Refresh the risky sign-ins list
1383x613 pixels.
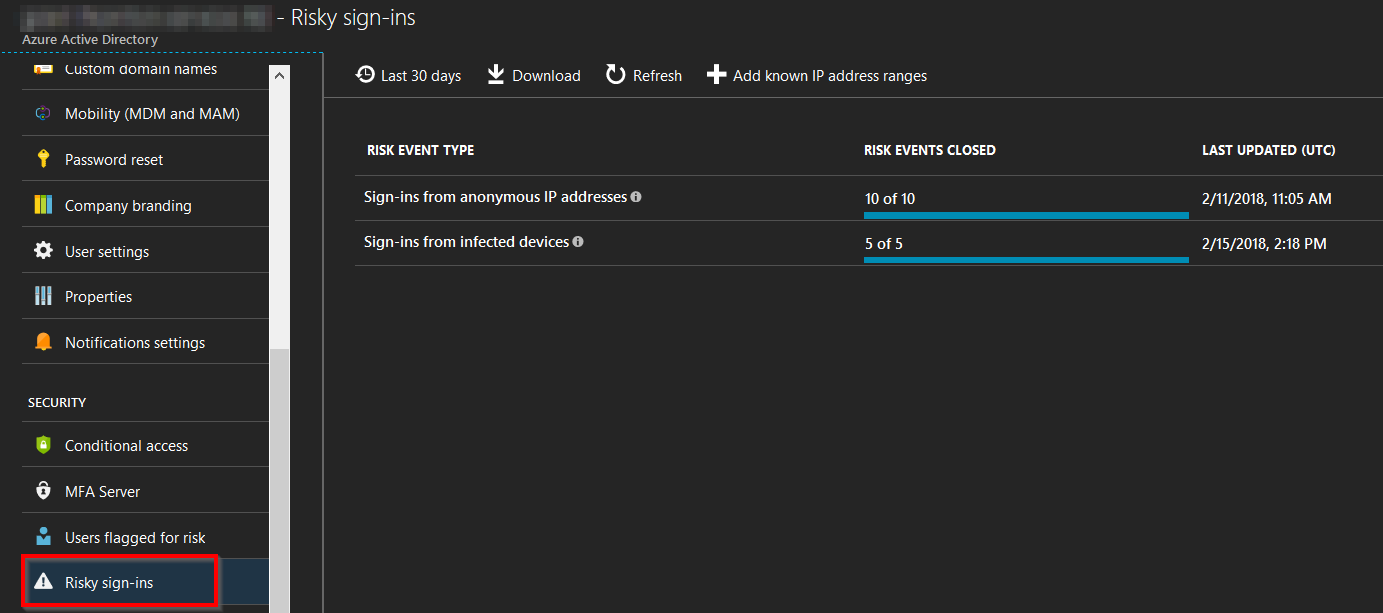point(643,75)
